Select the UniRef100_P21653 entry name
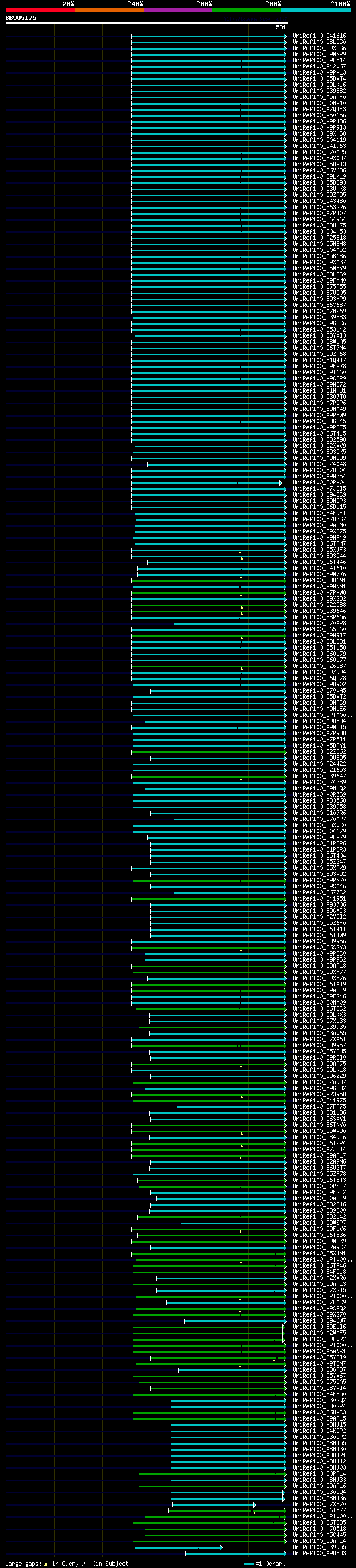 click(x=319, y=770)
